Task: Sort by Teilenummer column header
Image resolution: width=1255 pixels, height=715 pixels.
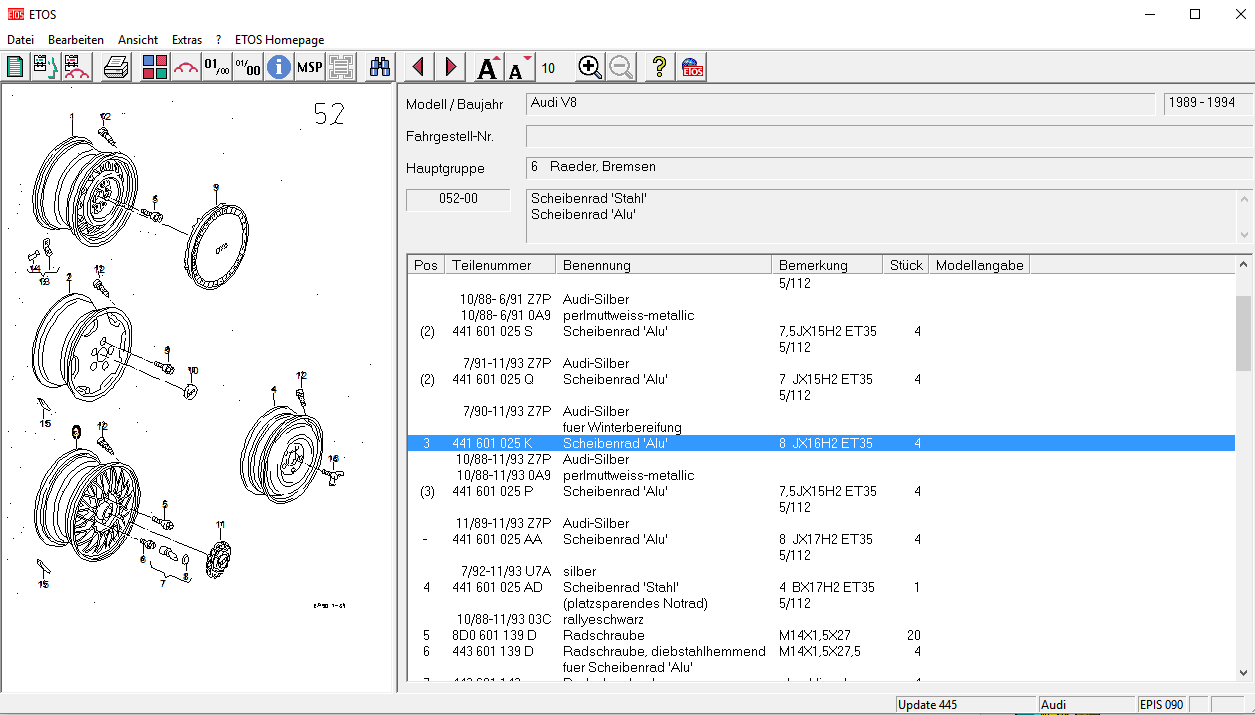Action: pos(499,265)
